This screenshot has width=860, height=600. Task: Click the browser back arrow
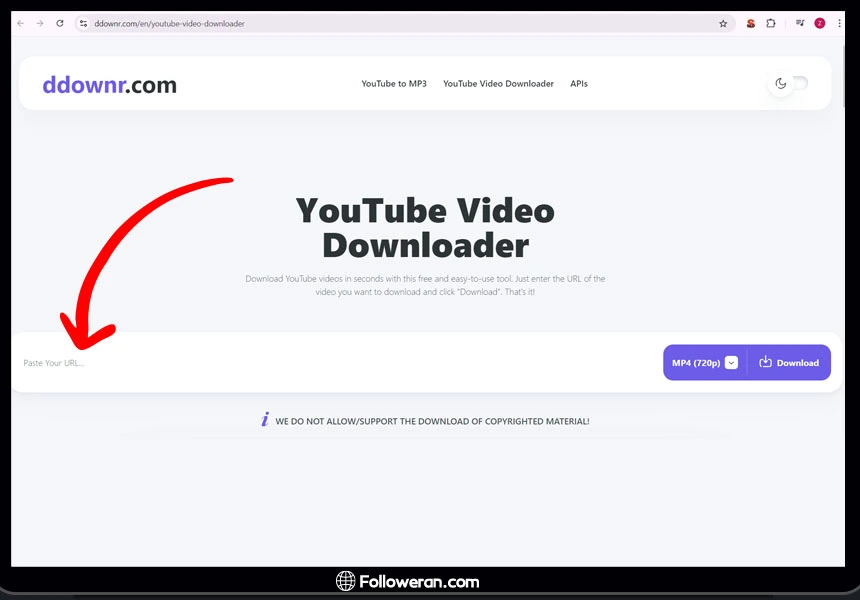20,23
